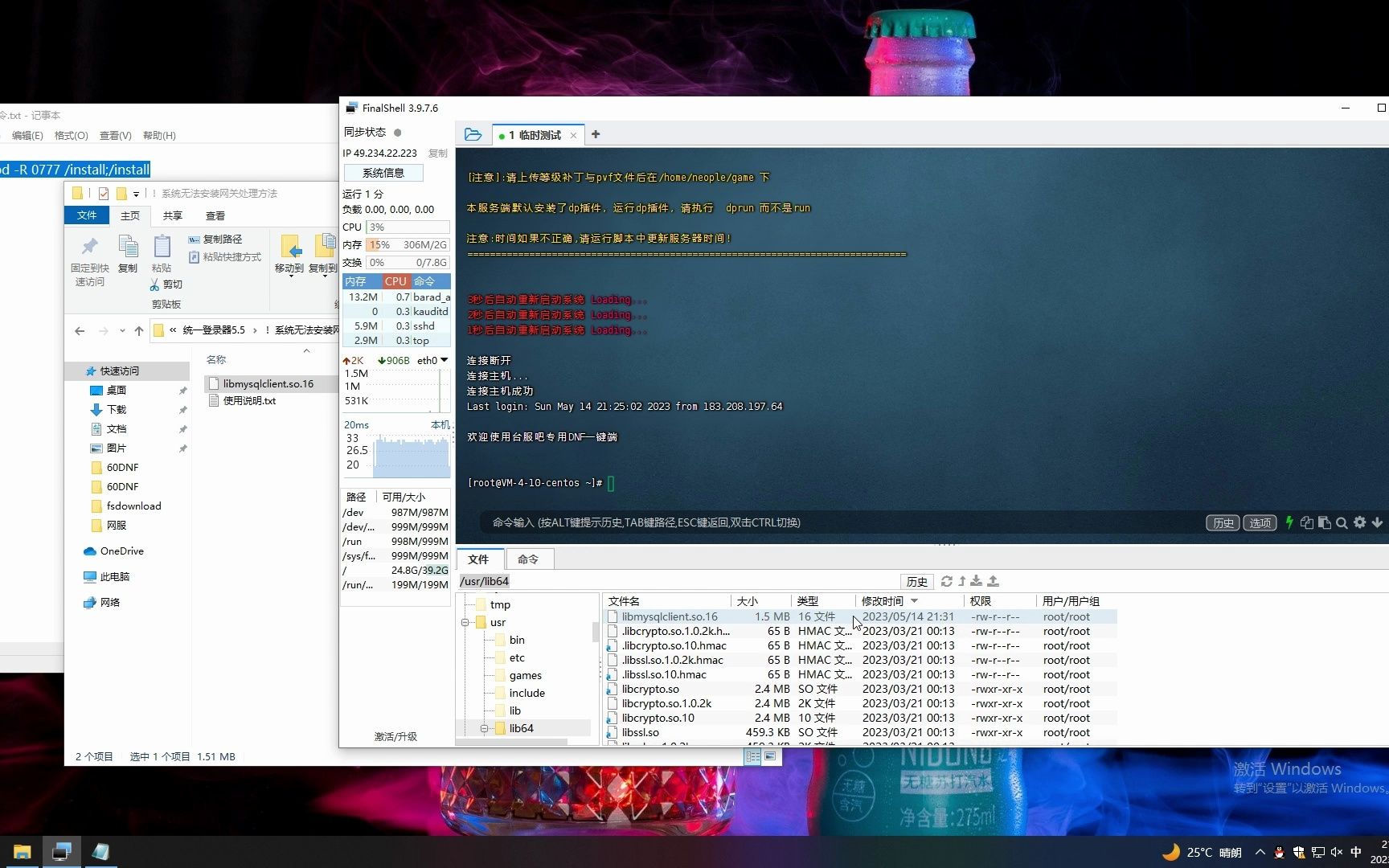
Task: Click the copy icon in the terminal command bar
Action: tap(1307, 522)
